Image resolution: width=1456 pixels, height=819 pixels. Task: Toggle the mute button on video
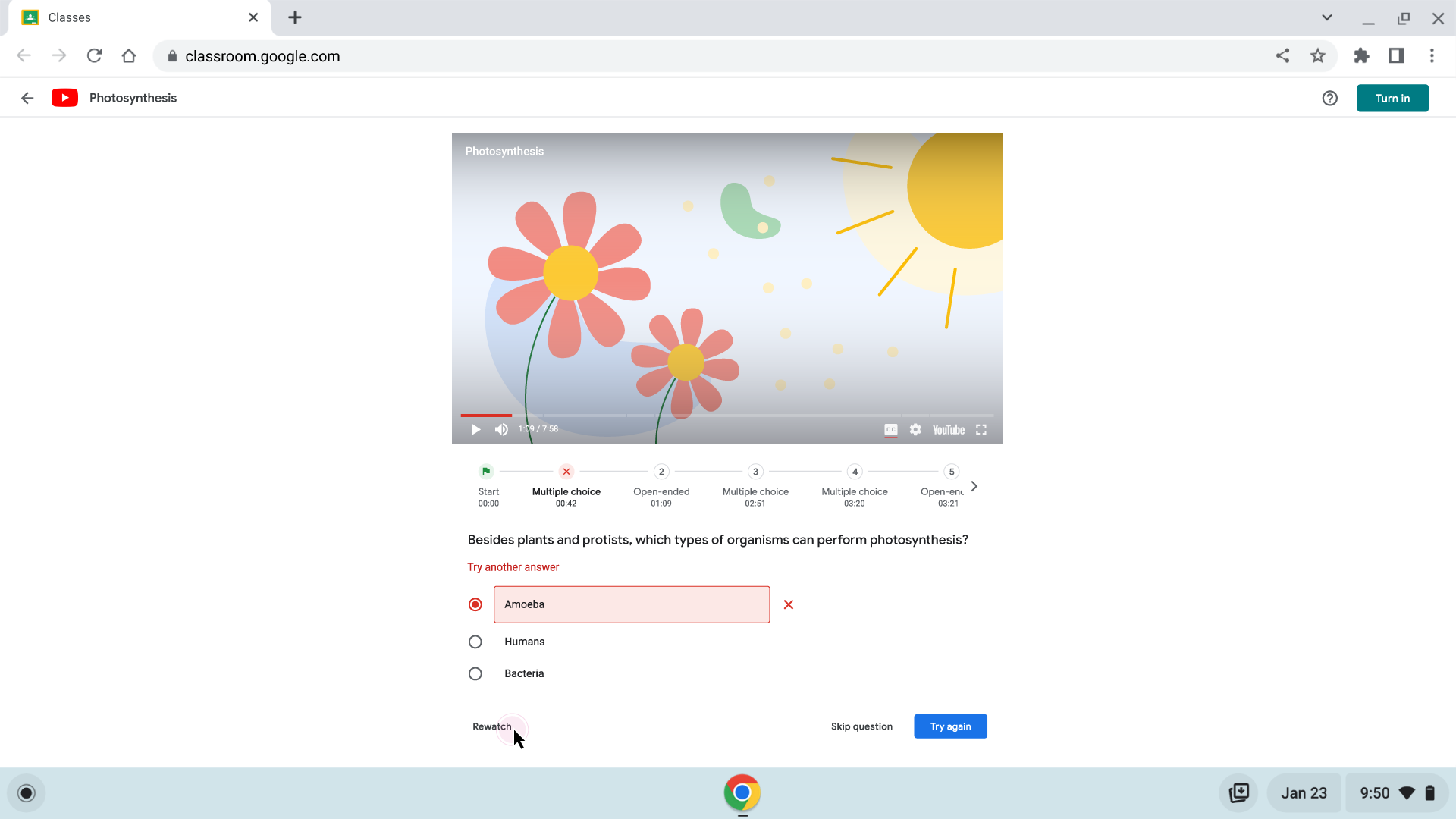click(501, 429)
